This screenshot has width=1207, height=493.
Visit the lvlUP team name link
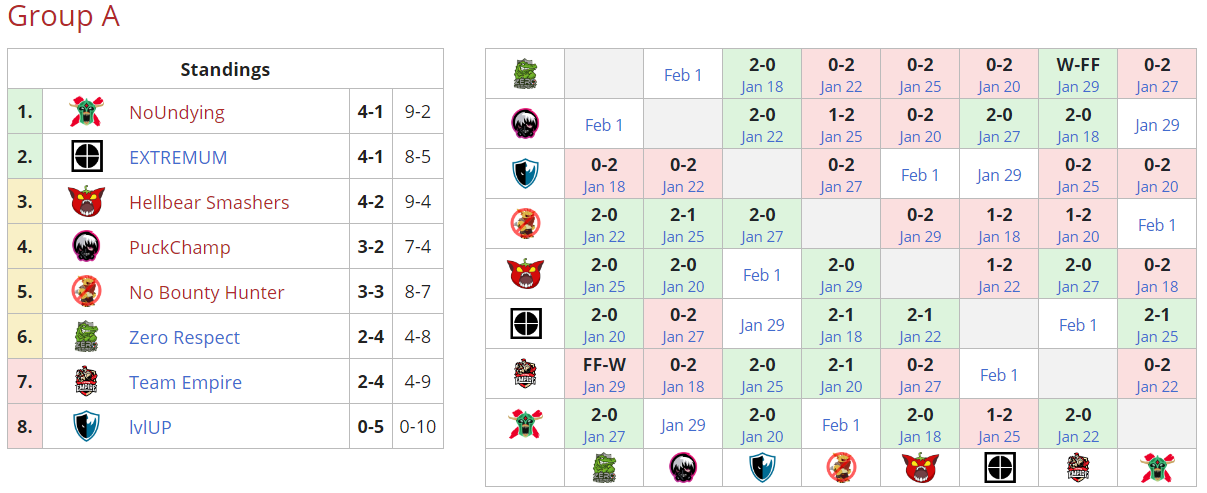tap(150, 427)
